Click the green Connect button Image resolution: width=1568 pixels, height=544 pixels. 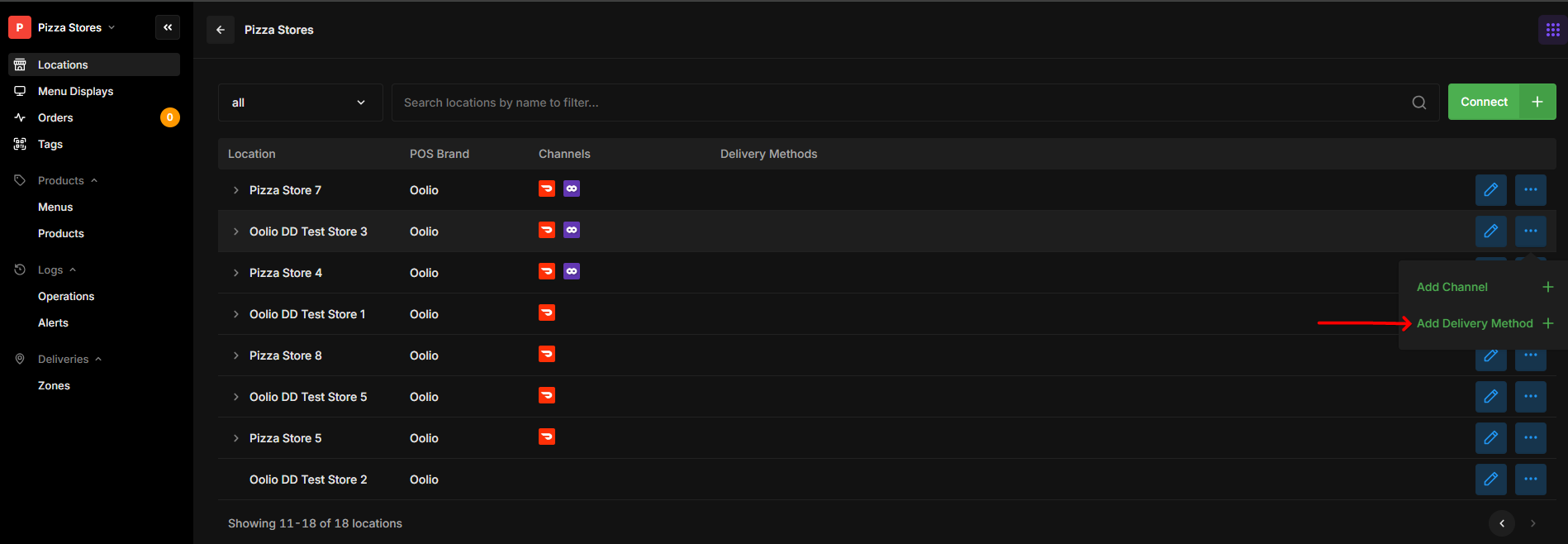pos(1484,102)
